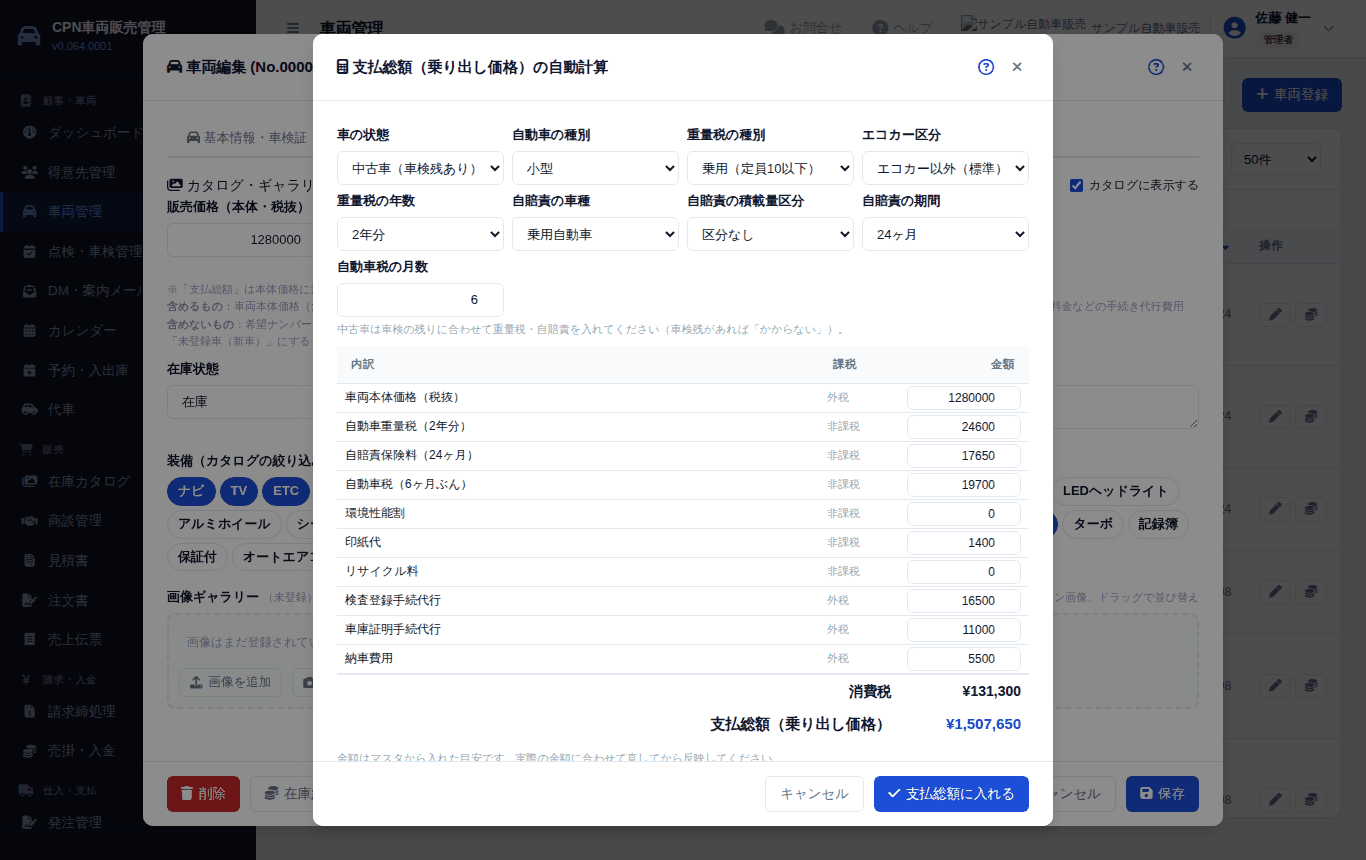Open the 車の状態 dropdown
The image size is (1366, 860).
pos(420,168)
